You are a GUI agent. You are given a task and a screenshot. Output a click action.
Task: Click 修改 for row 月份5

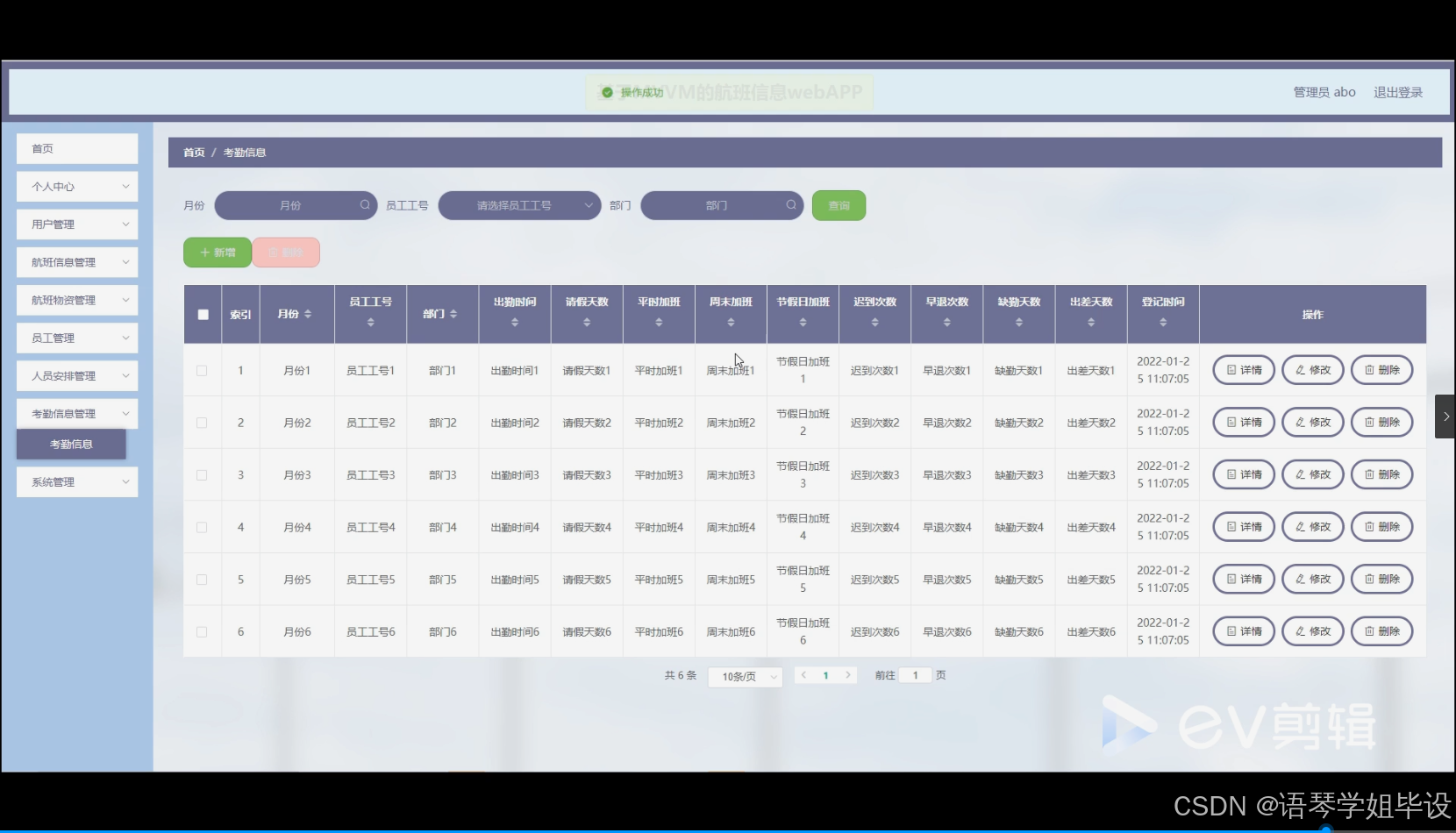[x=1313, y=579]
